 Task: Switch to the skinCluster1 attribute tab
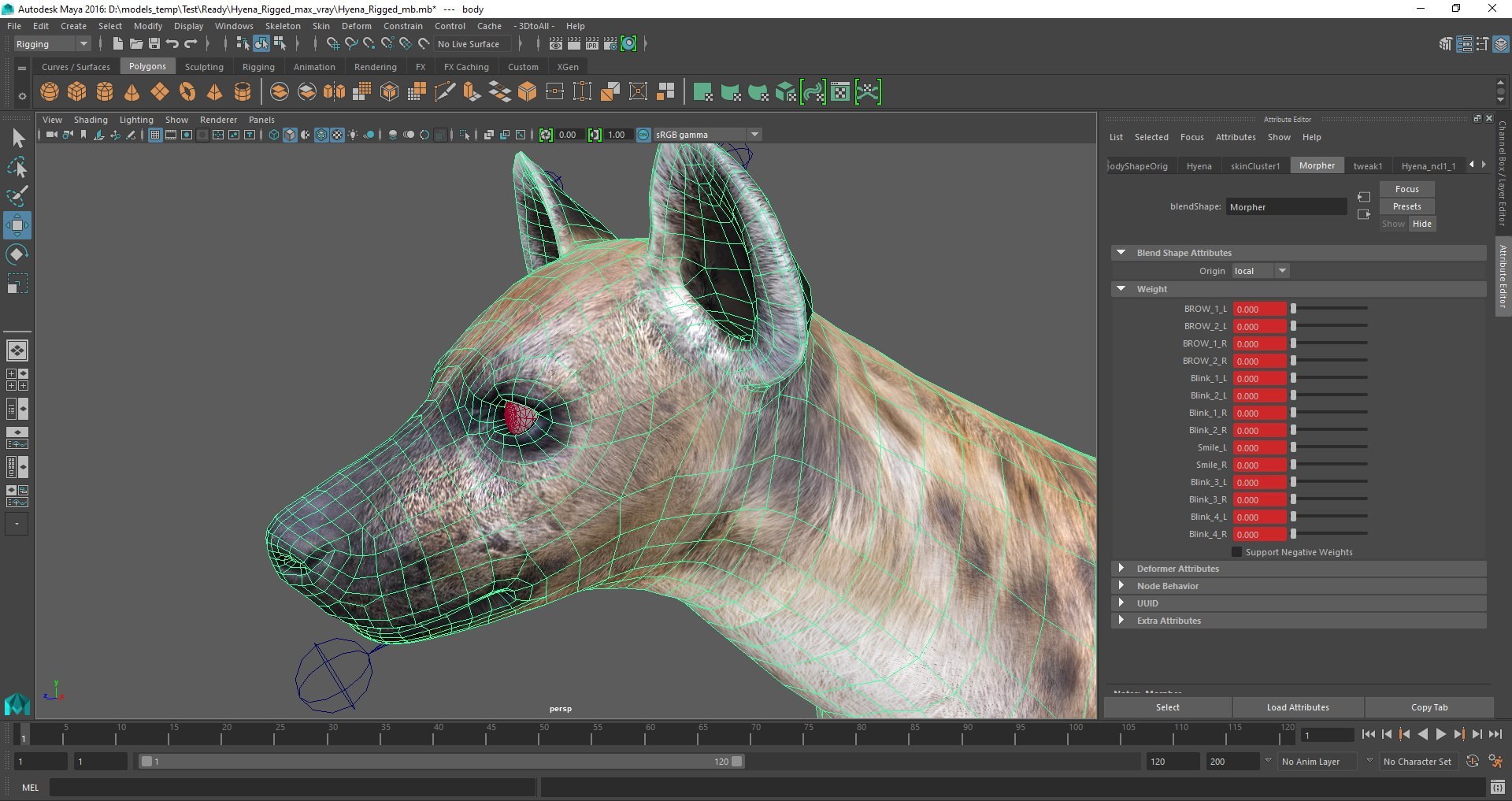1255,166
